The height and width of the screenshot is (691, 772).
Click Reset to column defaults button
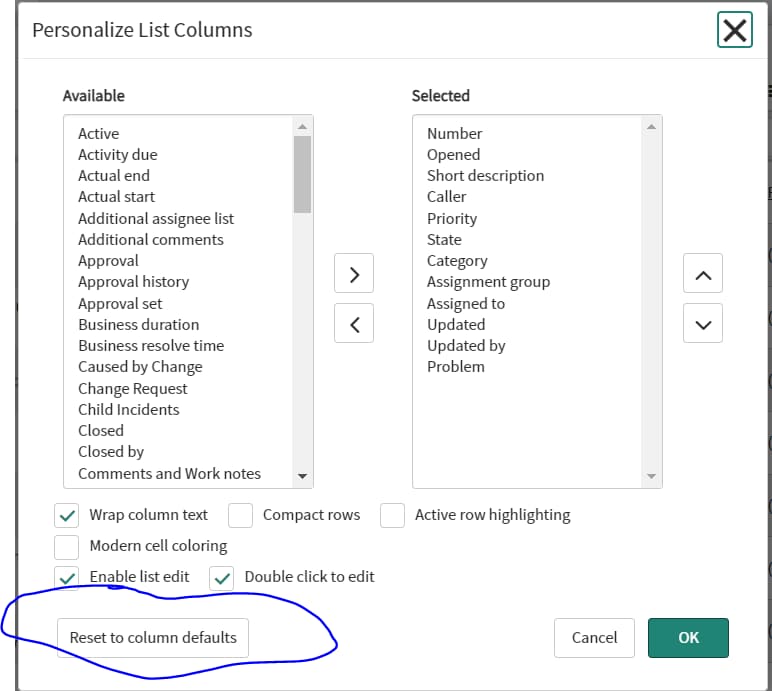[x=153, y=638]
